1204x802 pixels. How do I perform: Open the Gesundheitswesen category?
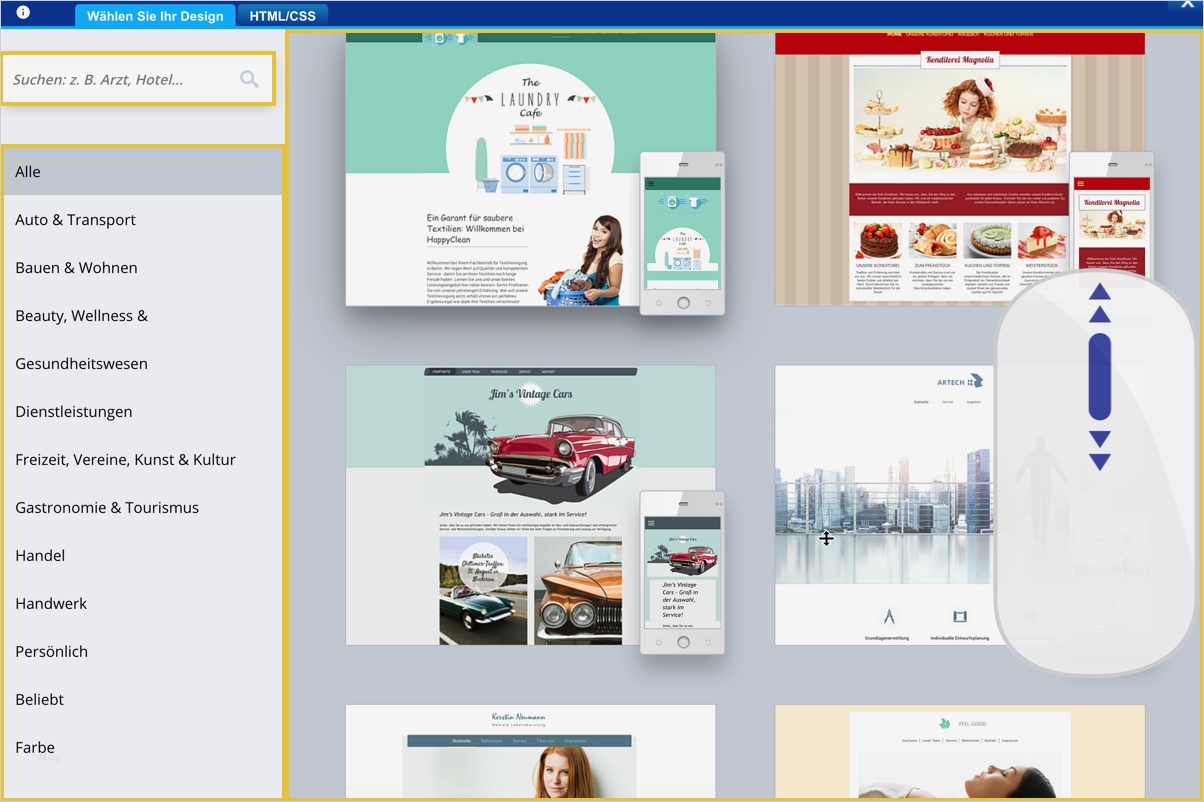click(143, 364)
